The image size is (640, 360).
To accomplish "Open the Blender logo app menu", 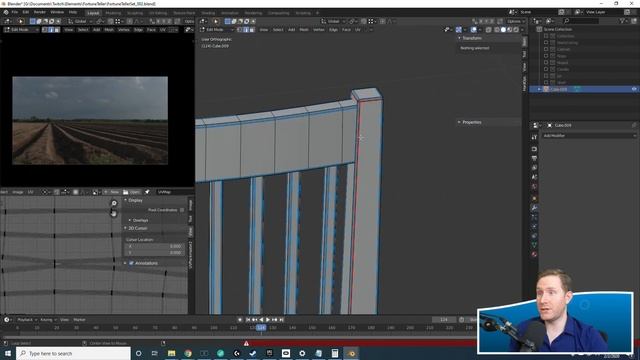I will pos(6,12).
